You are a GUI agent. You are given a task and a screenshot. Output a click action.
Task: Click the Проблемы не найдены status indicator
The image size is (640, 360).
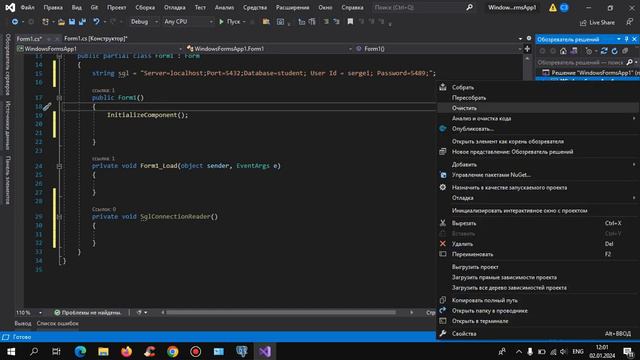pos(88,313)
